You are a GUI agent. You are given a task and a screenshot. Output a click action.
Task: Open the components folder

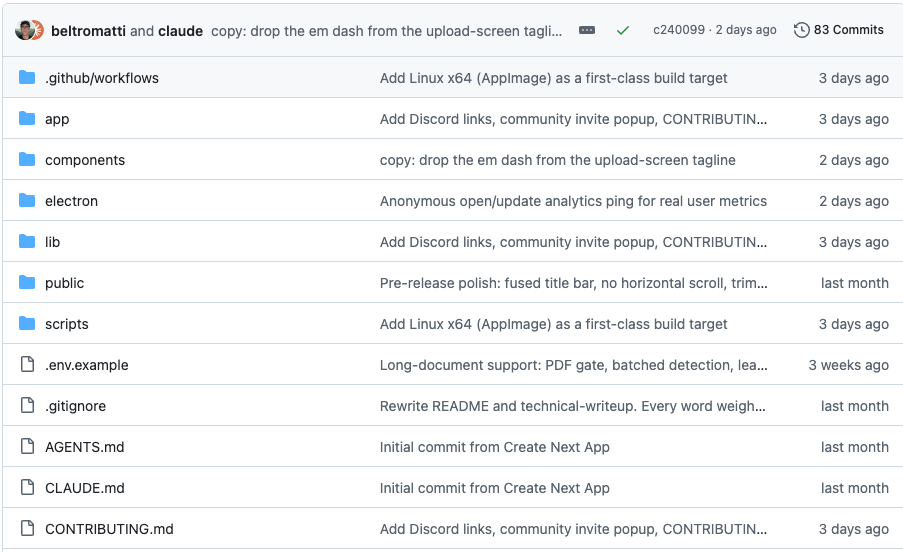pos(85,160)
